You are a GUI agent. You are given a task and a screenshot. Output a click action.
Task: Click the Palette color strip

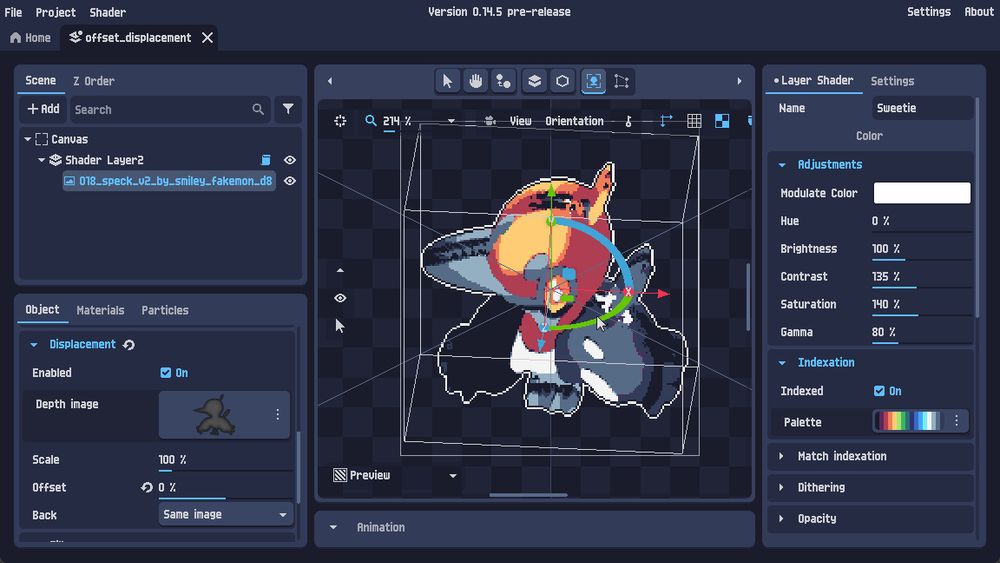(x=909, y=421)
